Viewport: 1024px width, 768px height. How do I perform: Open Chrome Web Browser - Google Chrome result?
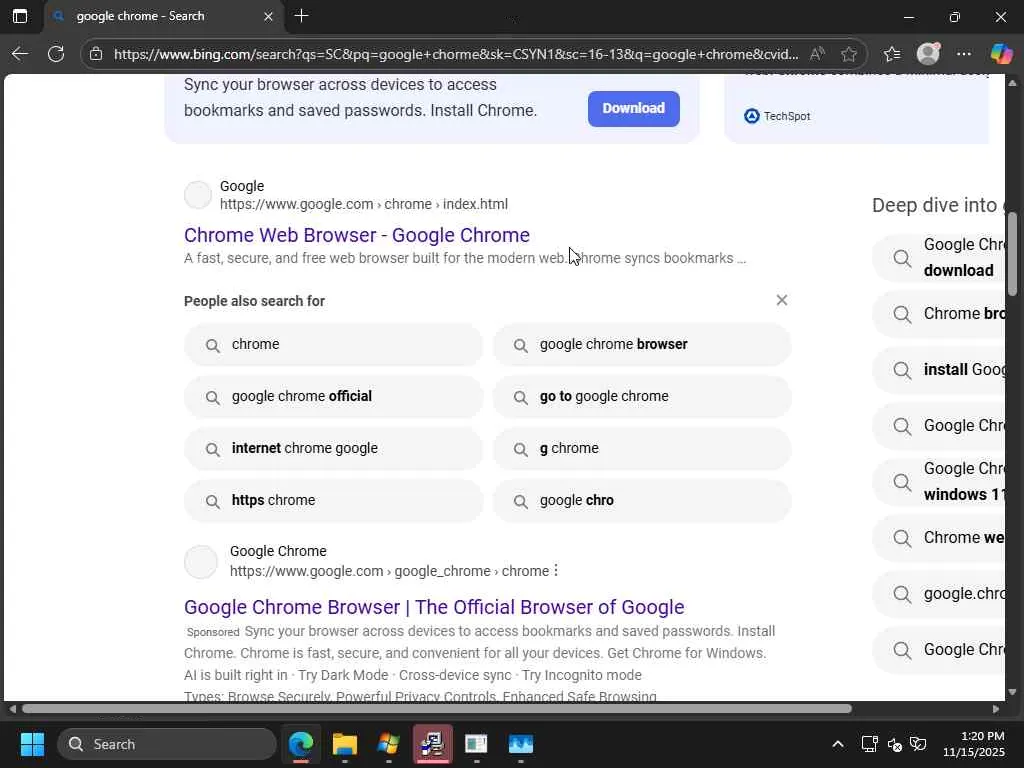pyautogui.click(x=357, y=235)
